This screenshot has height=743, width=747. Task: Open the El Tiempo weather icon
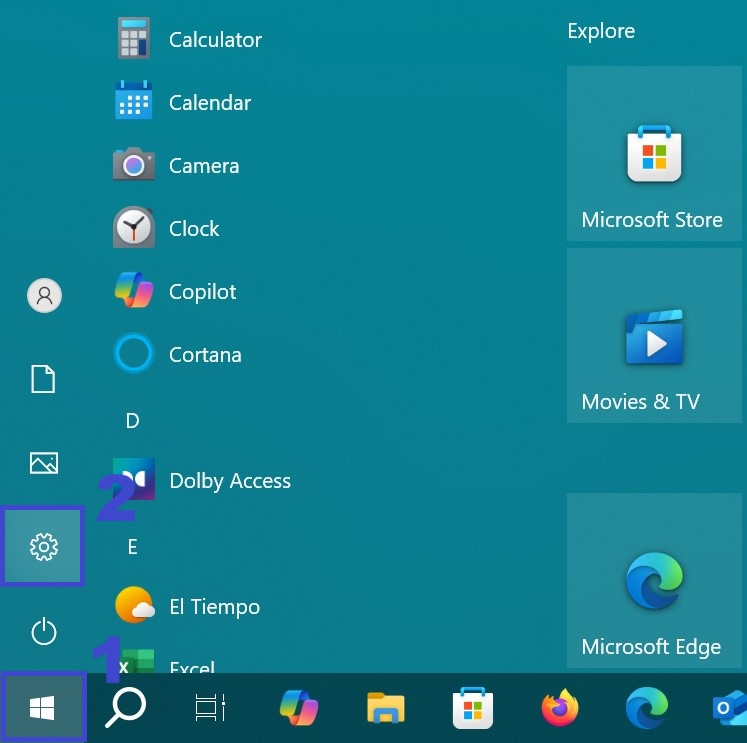click(135, 605)
